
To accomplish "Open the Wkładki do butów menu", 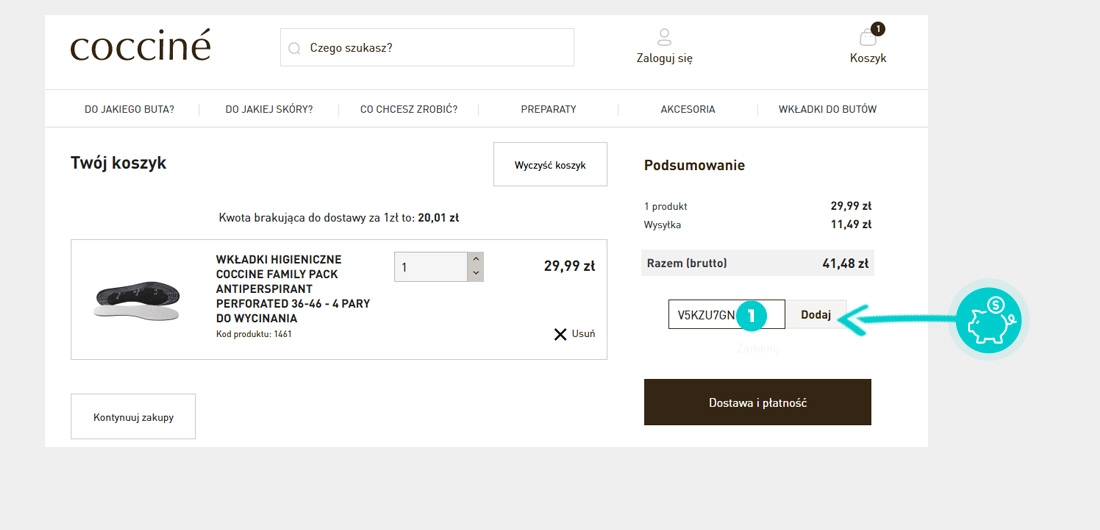I will (827, 109).
